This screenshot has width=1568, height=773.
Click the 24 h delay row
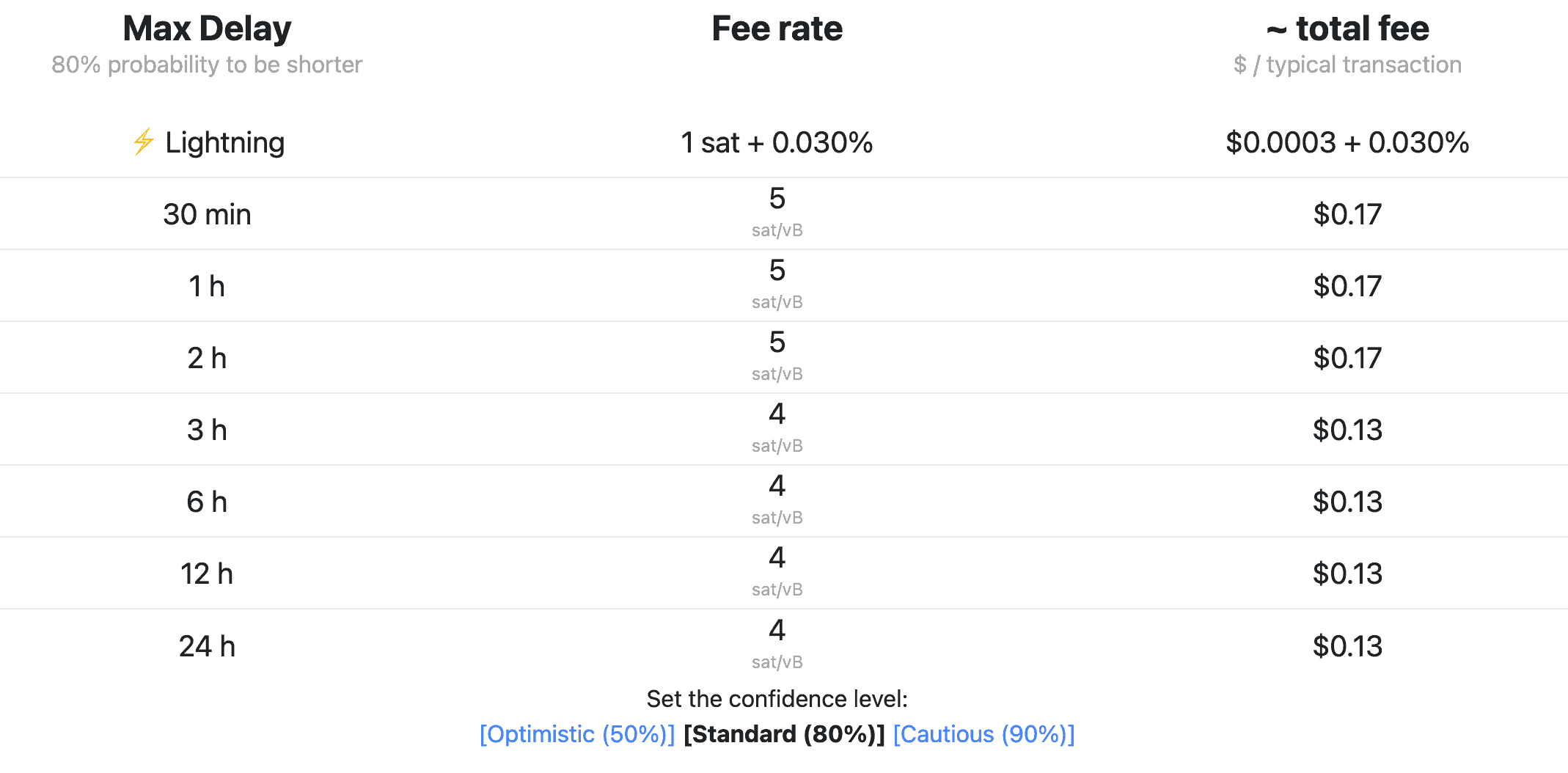[207, 646]
